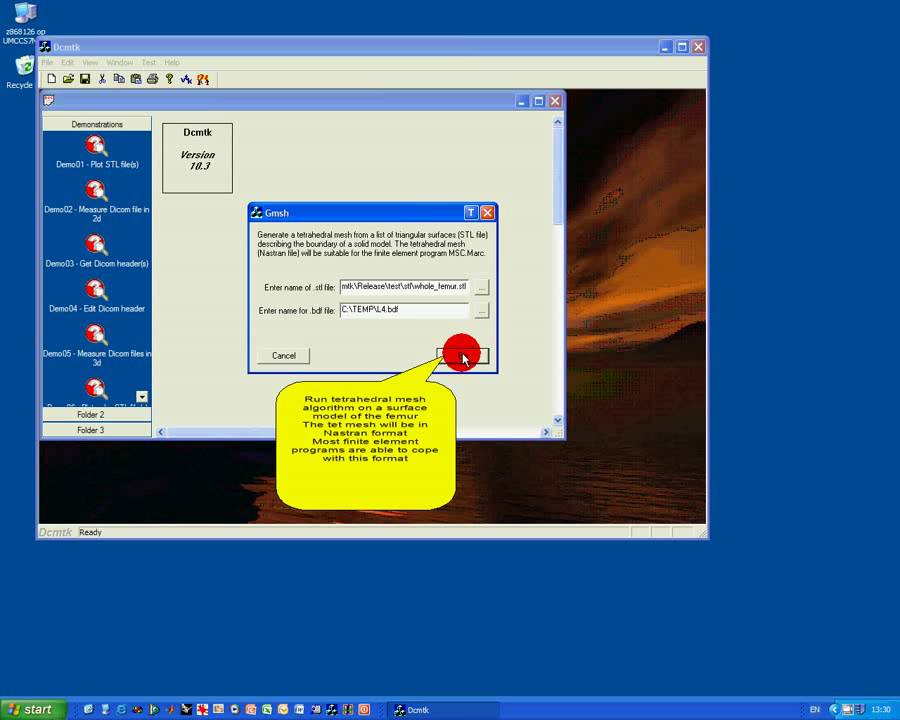This screenshot has height=720, width=900.
Task: Click the partially visible Demo06 icon
Action: pyautogui.click(x=96, y=388)
